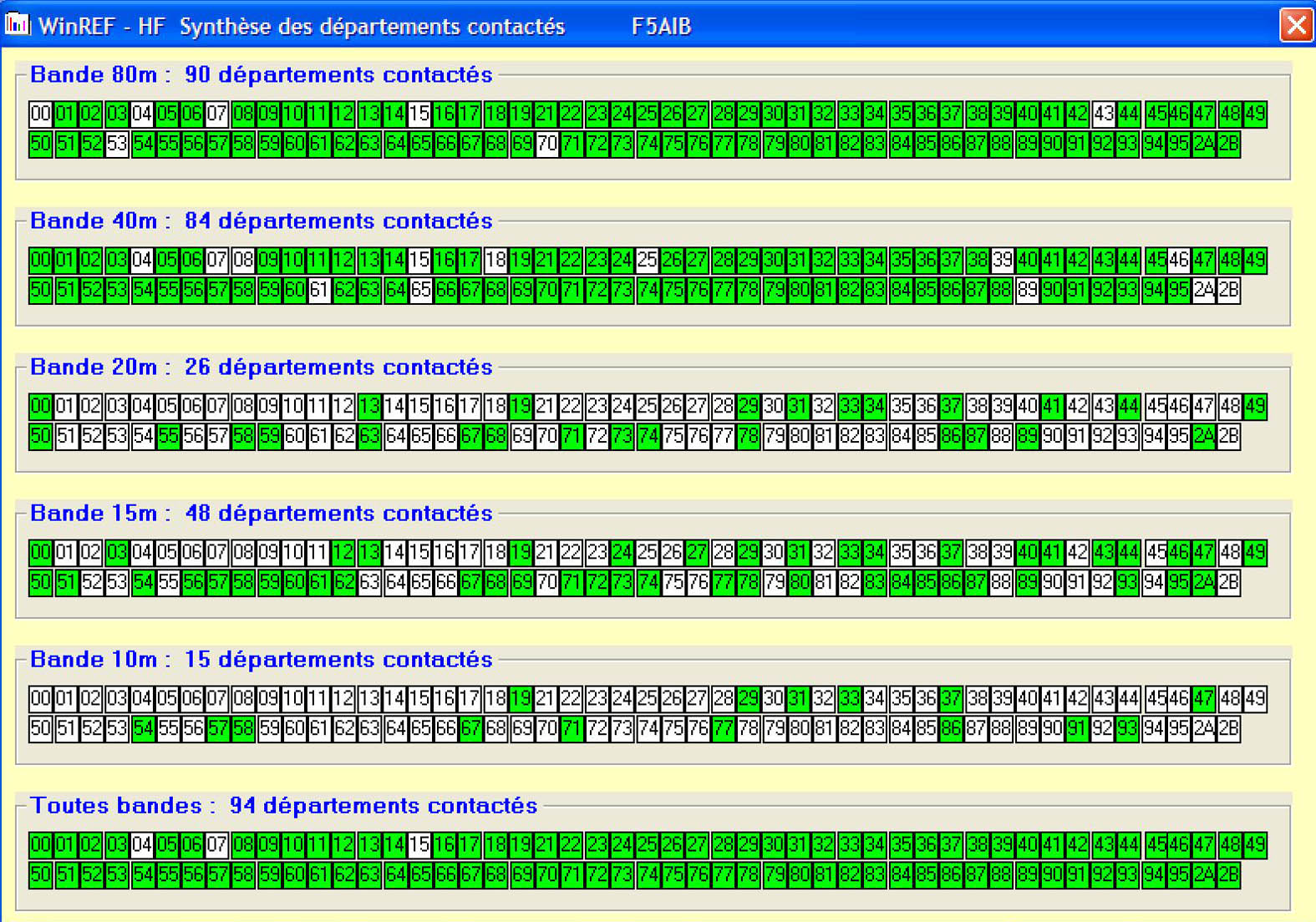Close the WinREF synthesis window
This screenshot has width=1316, height=922.
click(1295, 25)
